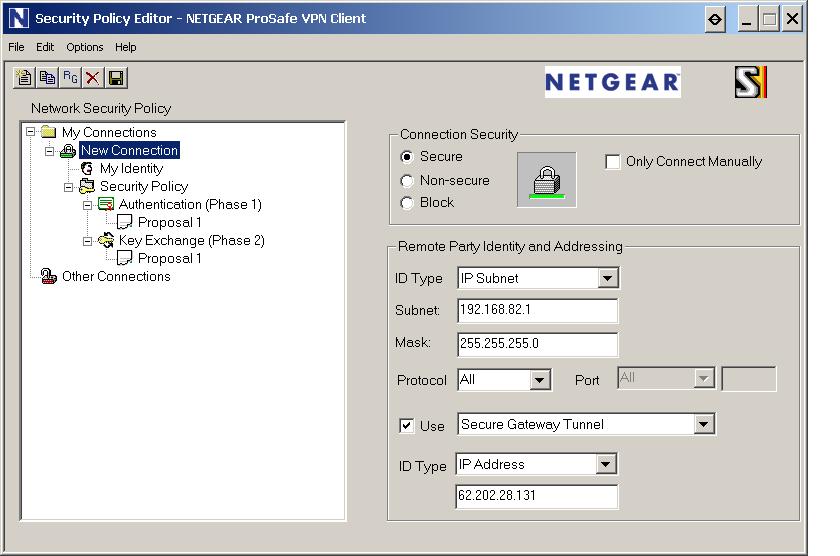Click the Mask field containing 255.255.255.0
This screenshot has height=556, width=840.
pyautogui.click(x=537, y=344)
